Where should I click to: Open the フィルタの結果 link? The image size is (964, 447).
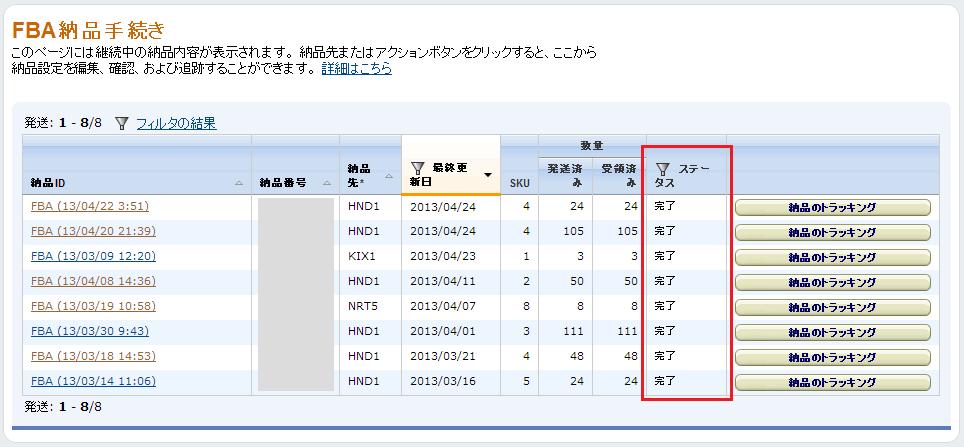[x=176, y=124]
